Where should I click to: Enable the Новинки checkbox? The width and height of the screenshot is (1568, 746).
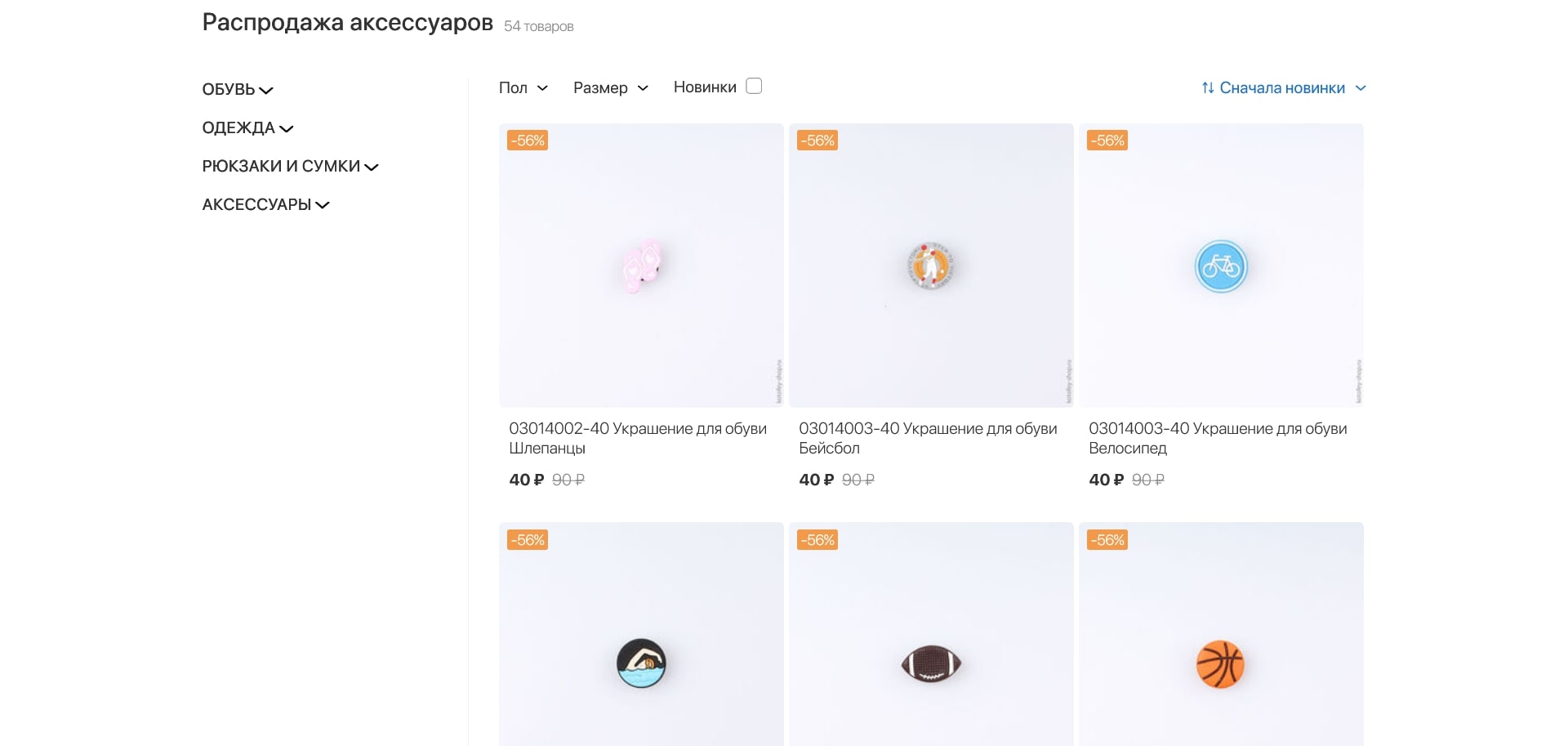[754, 87]
